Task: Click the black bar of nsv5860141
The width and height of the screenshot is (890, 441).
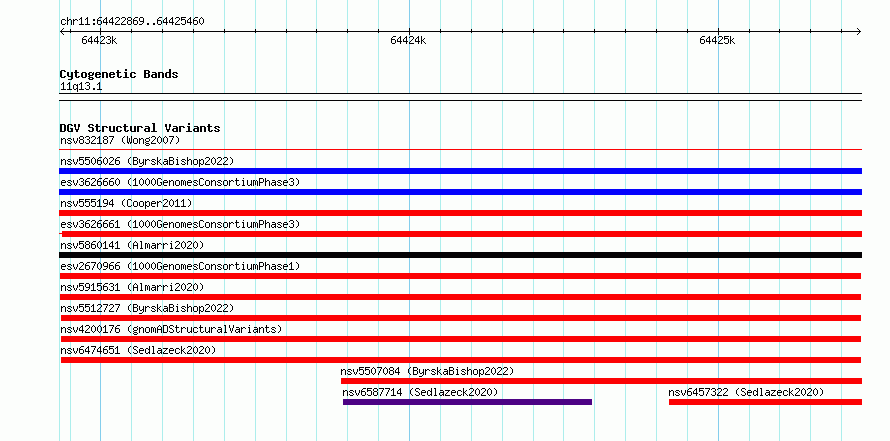Action: pos(460,255)
